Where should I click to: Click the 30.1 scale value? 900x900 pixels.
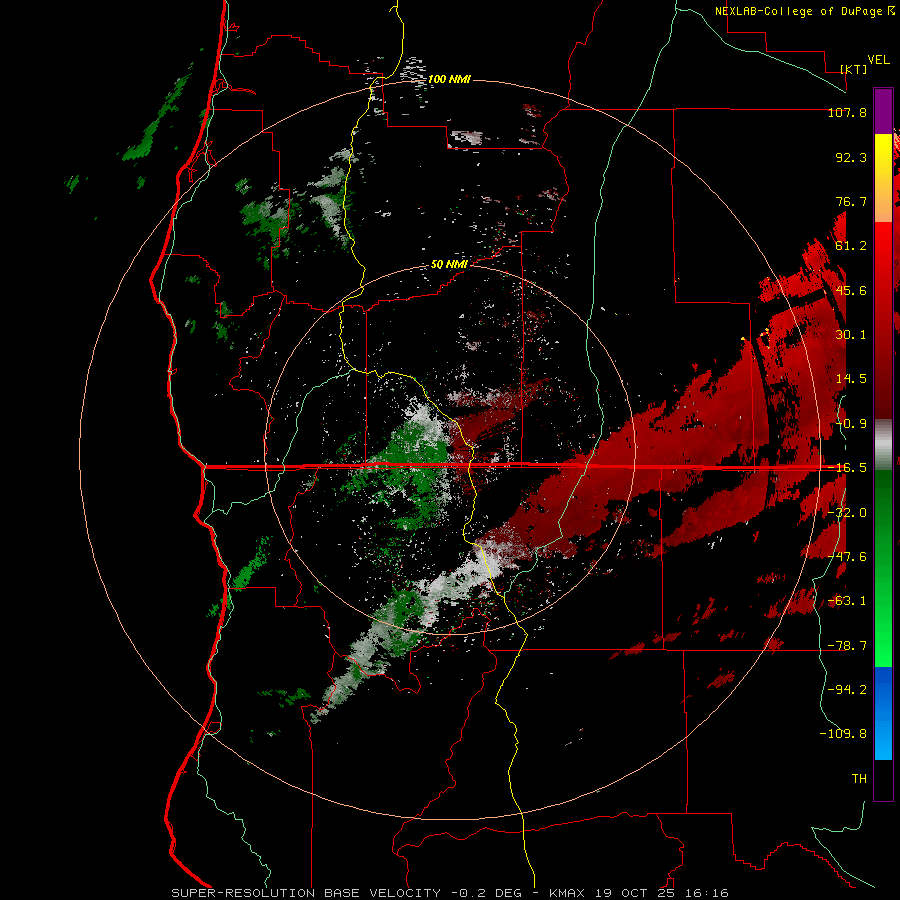(x=851, y=335)
